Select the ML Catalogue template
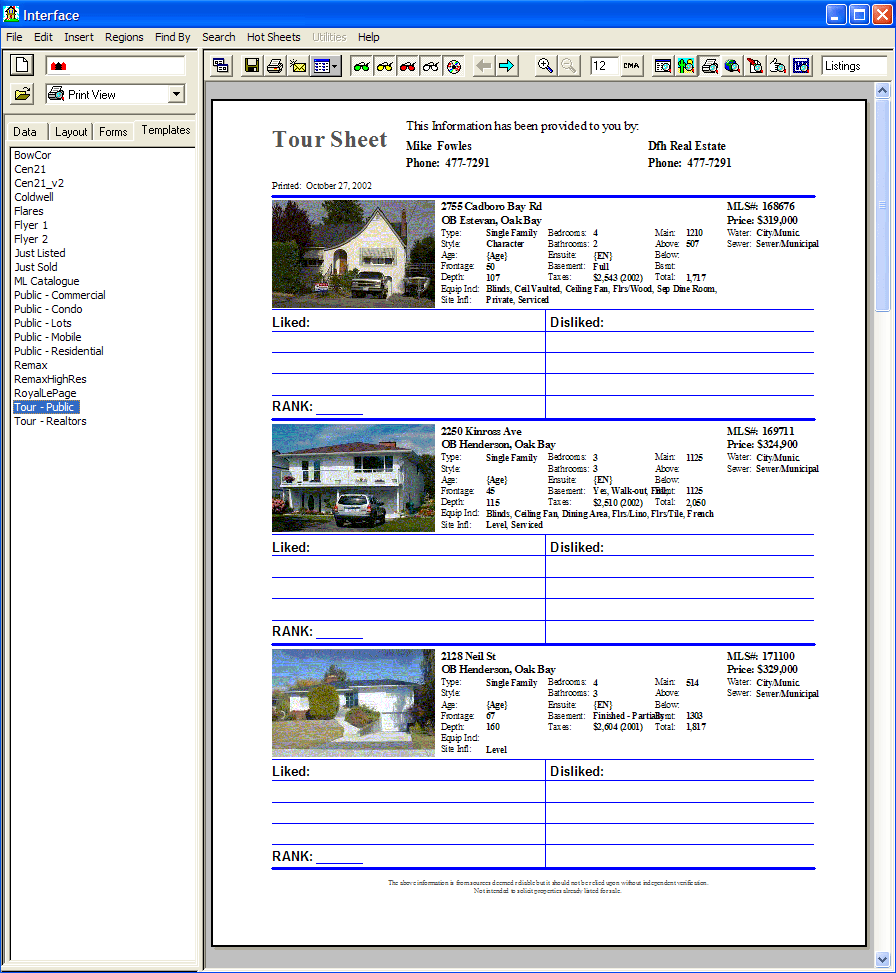 47,281
